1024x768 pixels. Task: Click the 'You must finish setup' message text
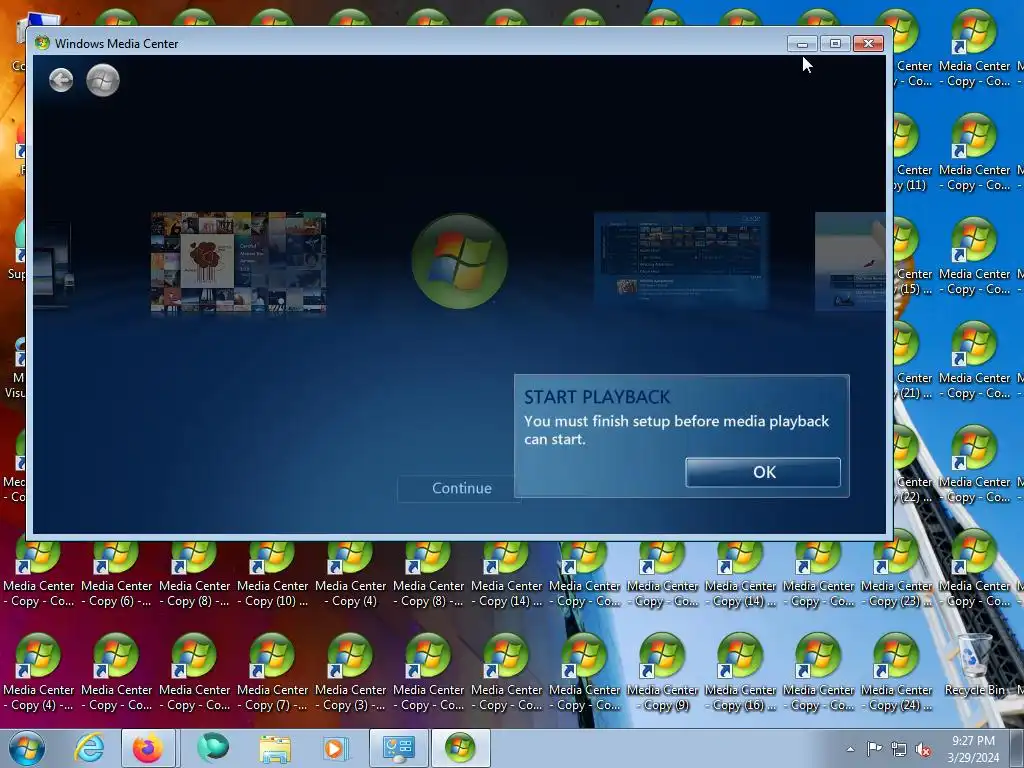pos(676,430)
